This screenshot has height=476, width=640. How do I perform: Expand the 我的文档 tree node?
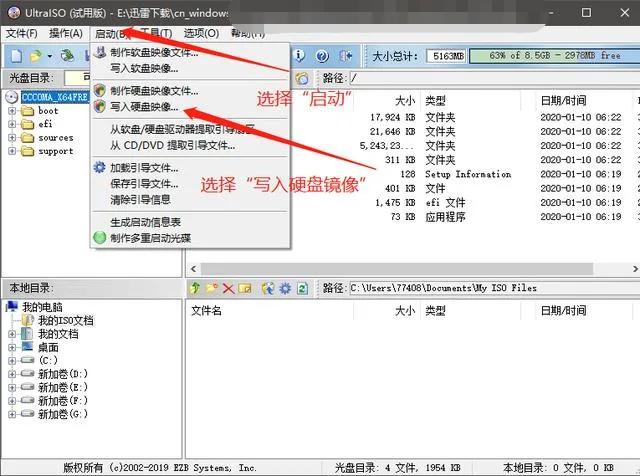(x=12, y=334)
